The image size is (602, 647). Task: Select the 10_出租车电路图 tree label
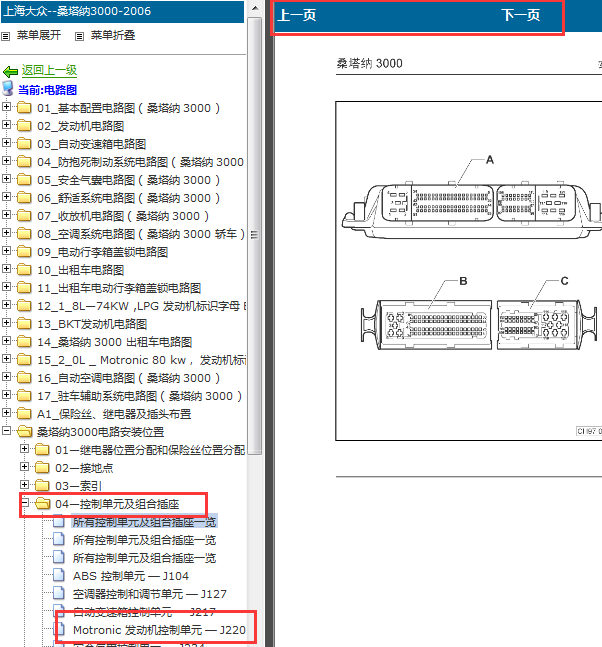coord(81,270)
